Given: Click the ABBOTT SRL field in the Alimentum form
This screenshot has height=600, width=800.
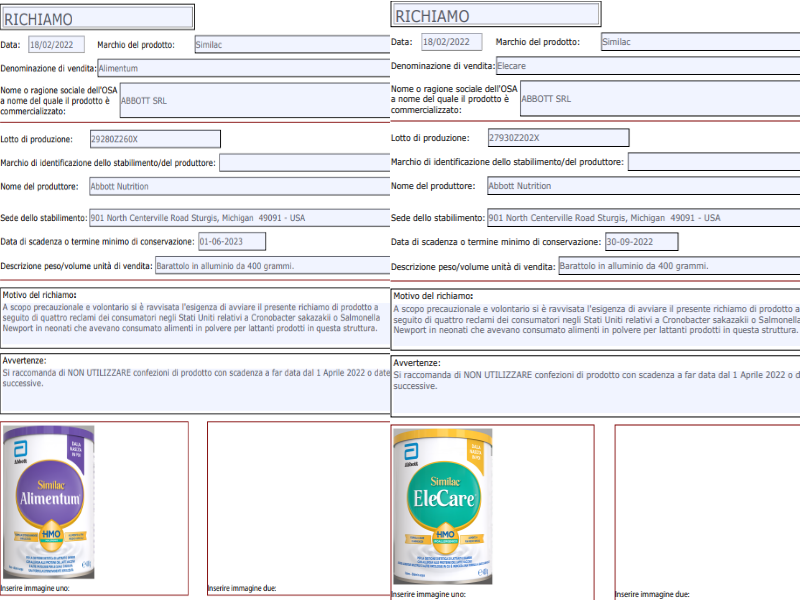Looking at the screenshot, I should tap(255, 101).
